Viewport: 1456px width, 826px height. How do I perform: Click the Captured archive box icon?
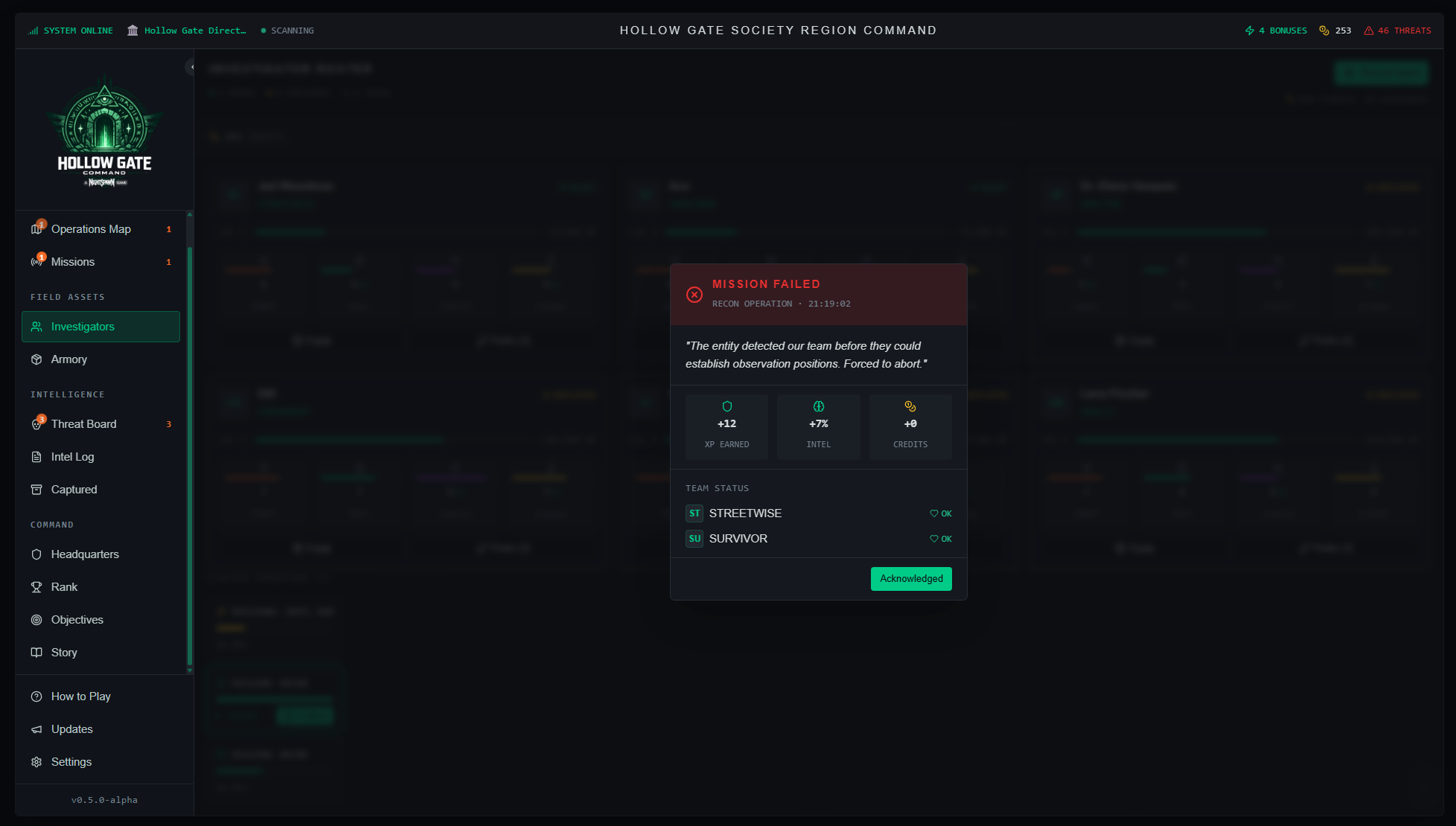tap(36, 490)
